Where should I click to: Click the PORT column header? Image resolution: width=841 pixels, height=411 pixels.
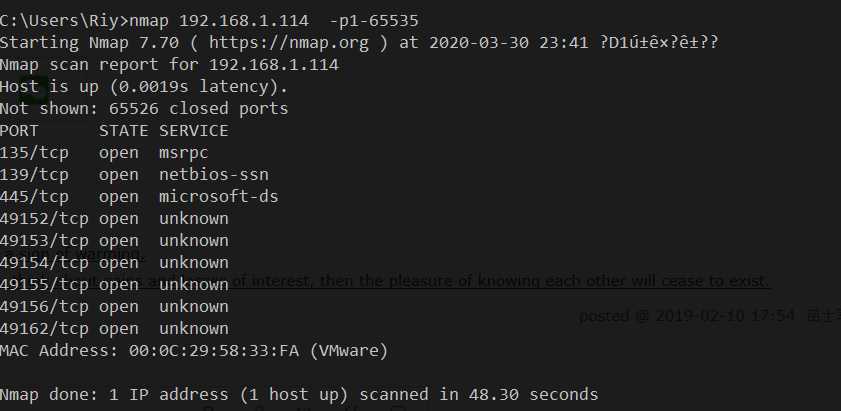tap(19, 131)
